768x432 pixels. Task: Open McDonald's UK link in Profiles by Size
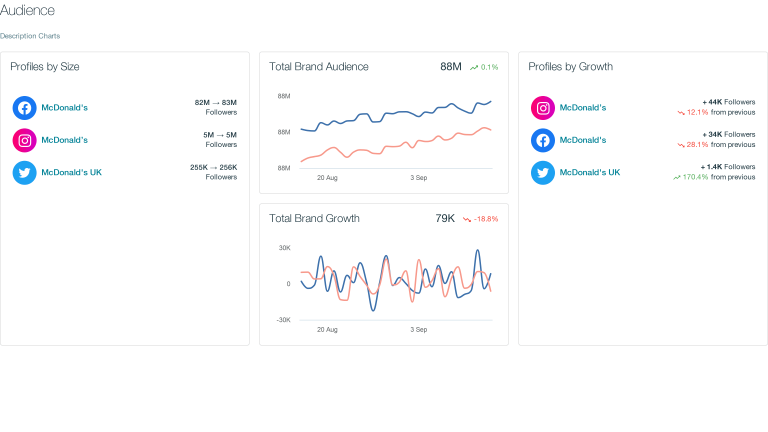click(x=71, y=173)
